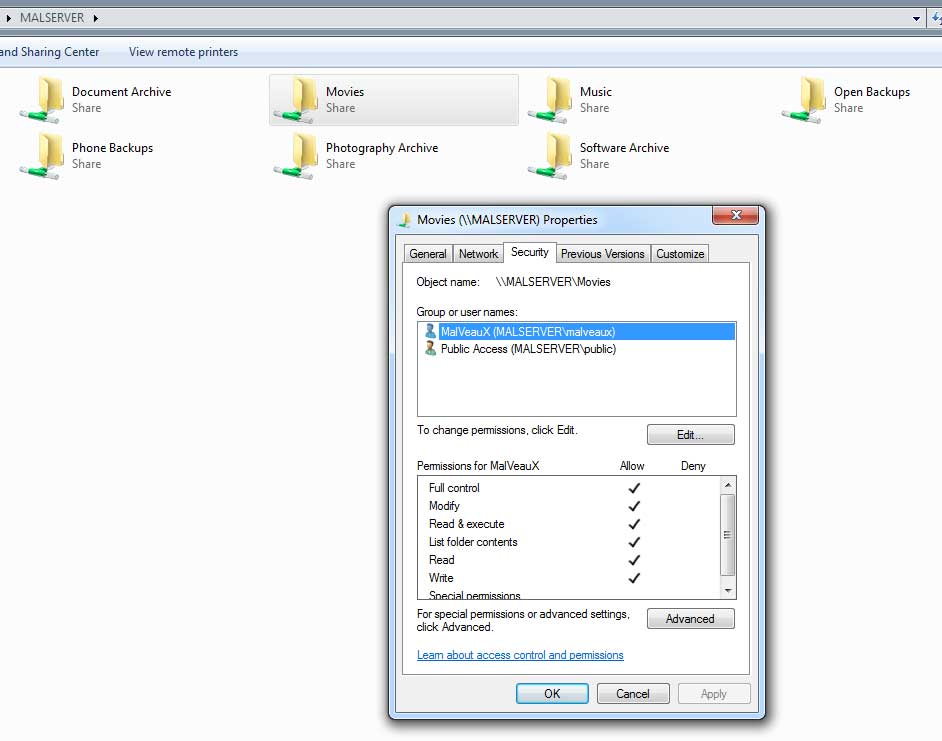
Task: Click the Photography Archive folder name
Action: [x=381, y=148]
